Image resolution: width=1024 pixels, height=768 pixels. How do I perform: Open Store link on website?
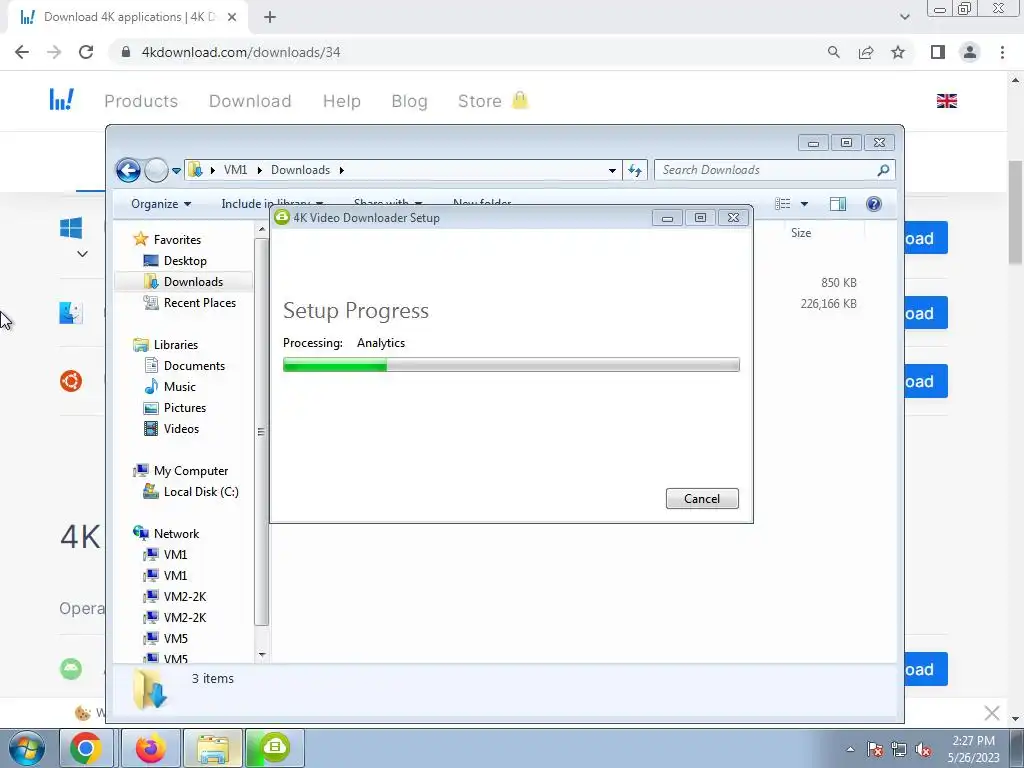[x=480, y=101]
